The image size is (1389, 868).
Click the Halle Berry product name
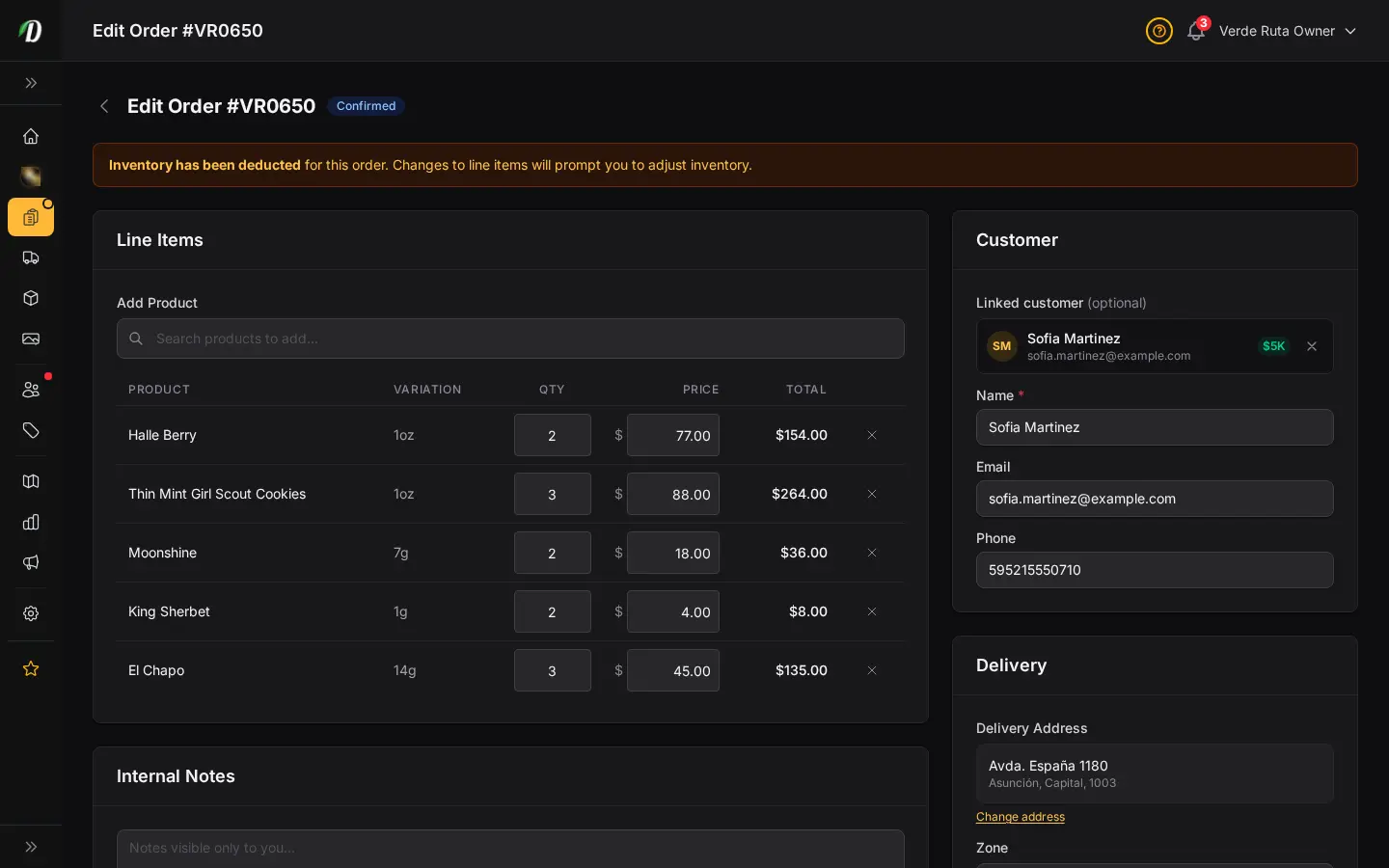[x=162, y=435]
